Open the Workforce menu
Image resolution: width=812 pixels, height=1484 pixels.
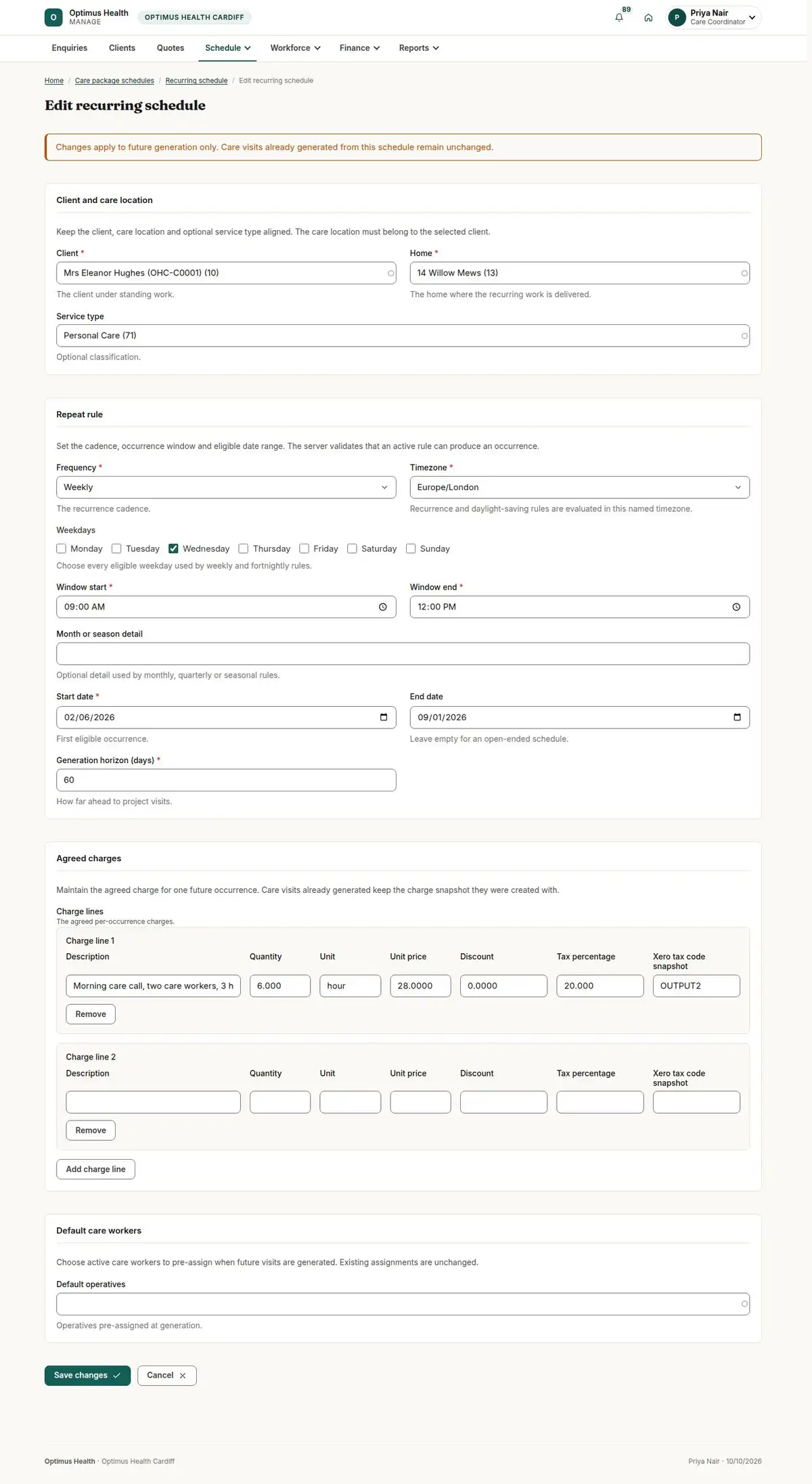(295, 48)
